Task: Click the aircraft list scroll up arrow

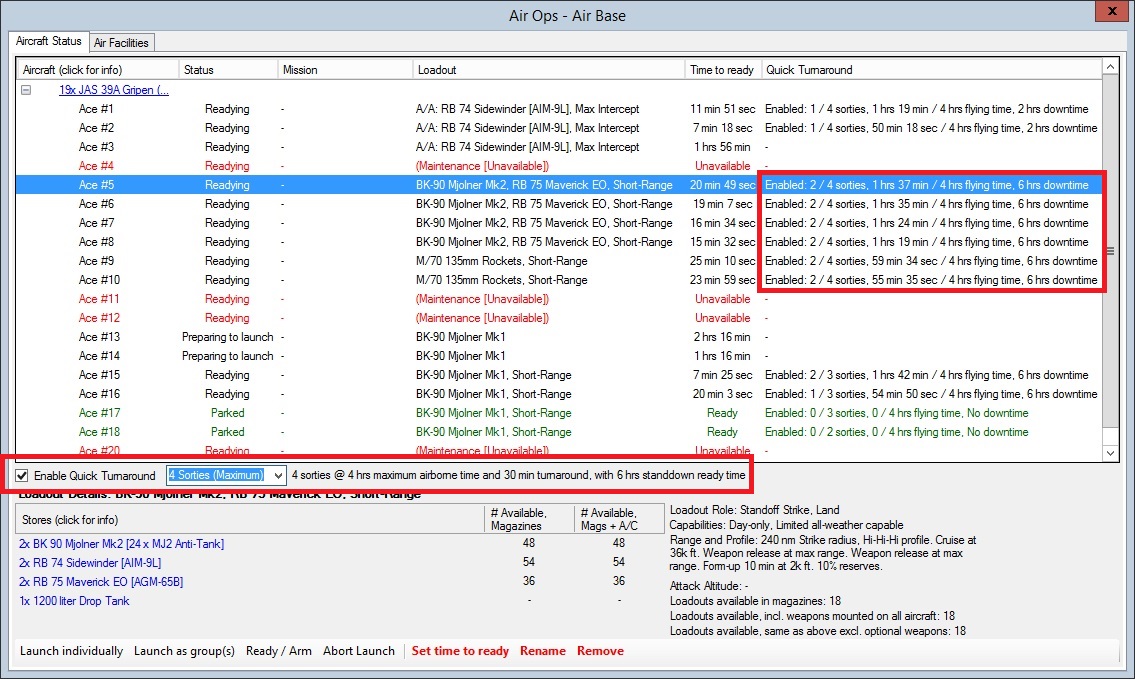Action: (x=1110, y=67)
